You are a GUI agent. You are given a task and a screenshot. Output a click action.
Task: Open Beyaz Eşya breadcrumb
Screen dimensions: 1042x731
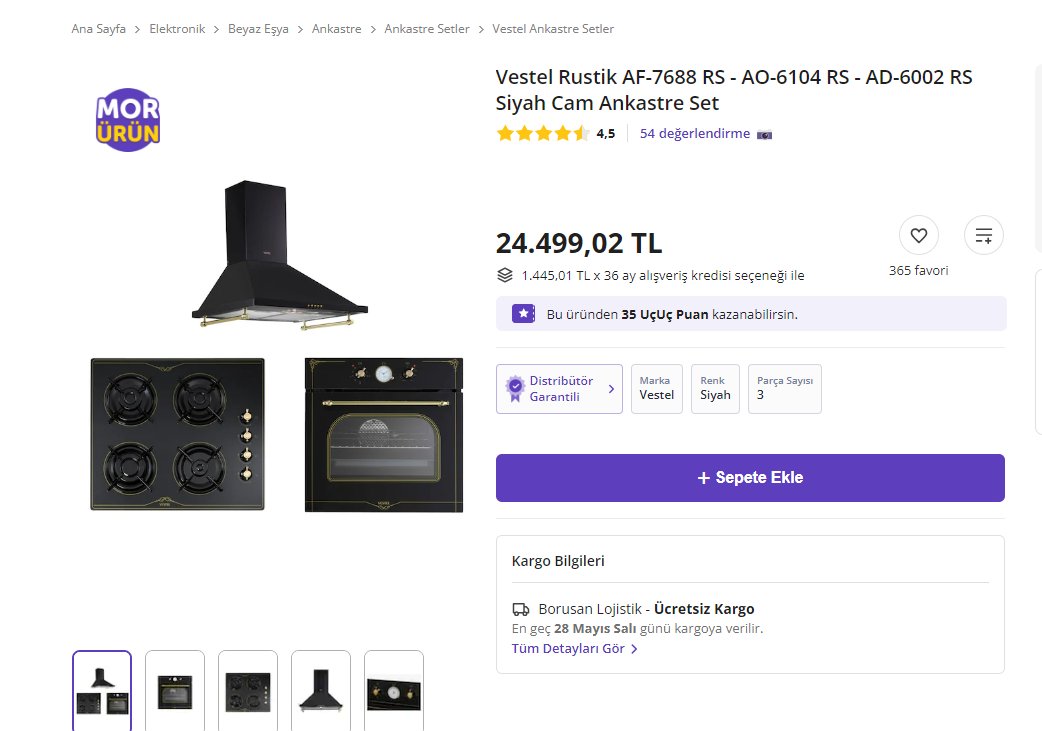(x=258, y=29)
